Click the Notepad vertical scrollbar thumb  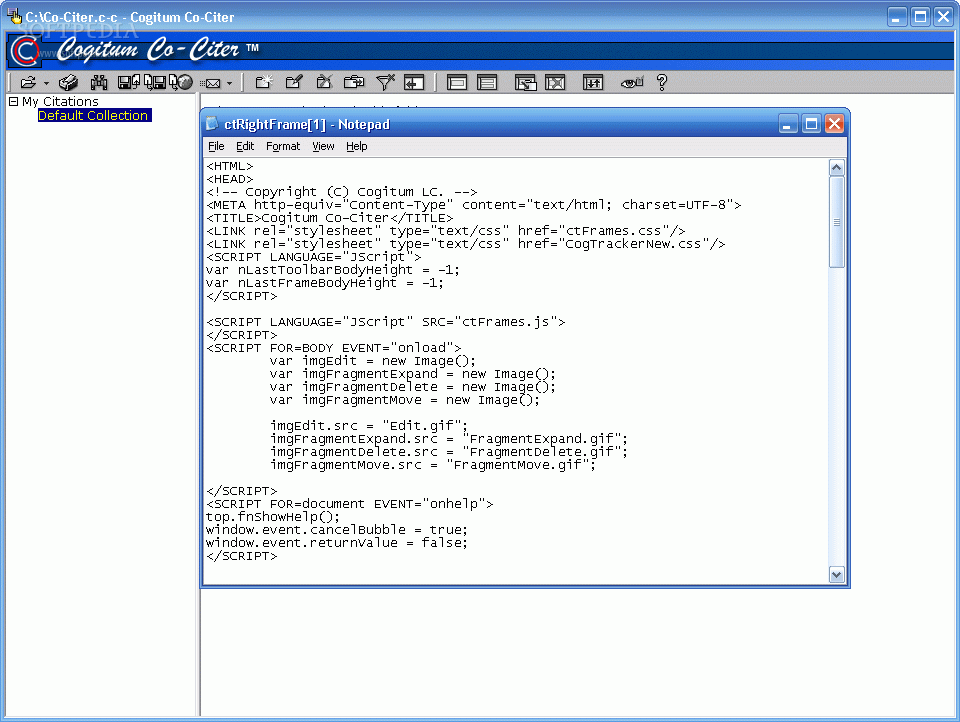point(837,222)
